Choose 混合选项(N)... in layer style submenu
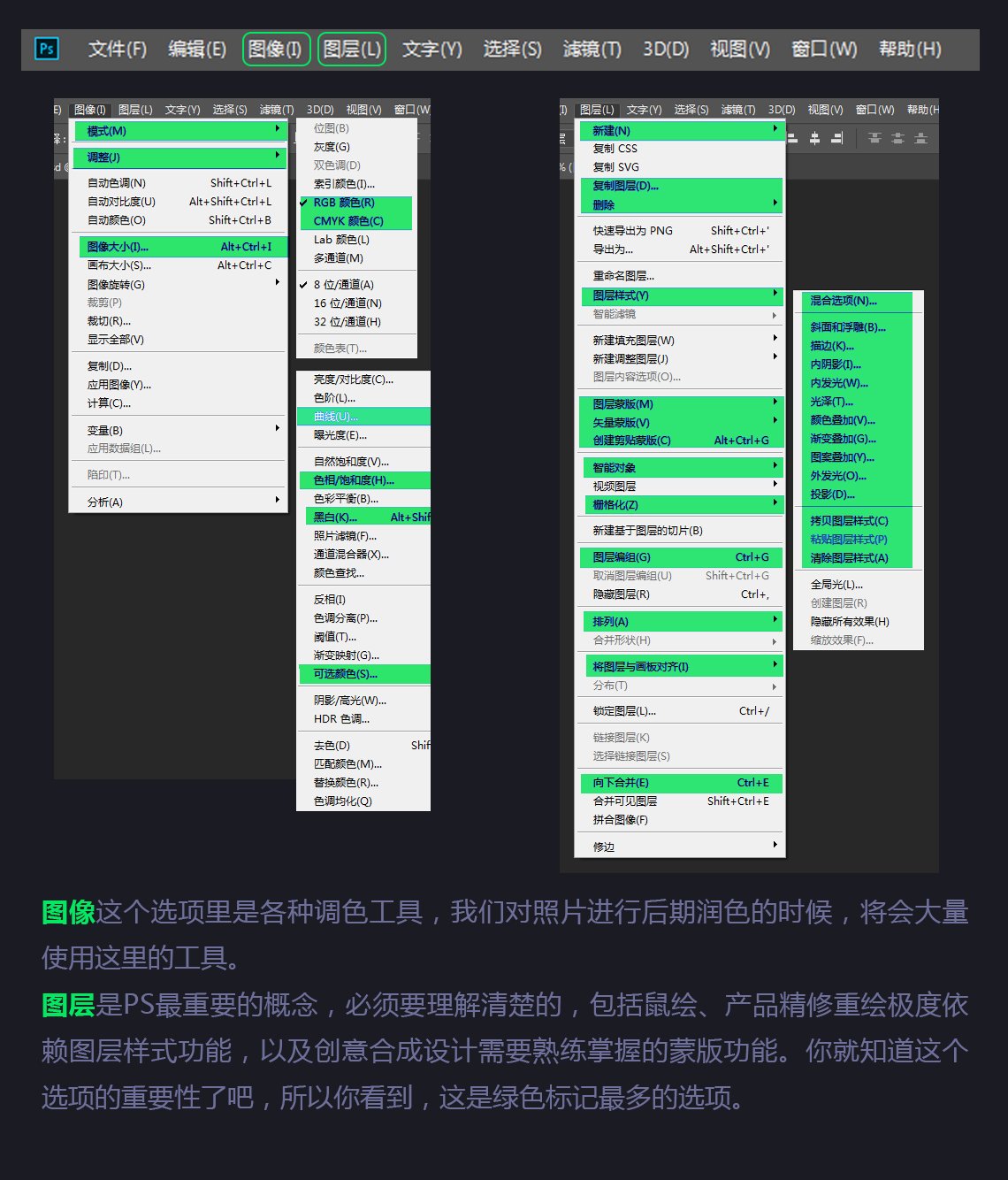This screenshot has width=1008, height=1180. click(x=844, y=301)
